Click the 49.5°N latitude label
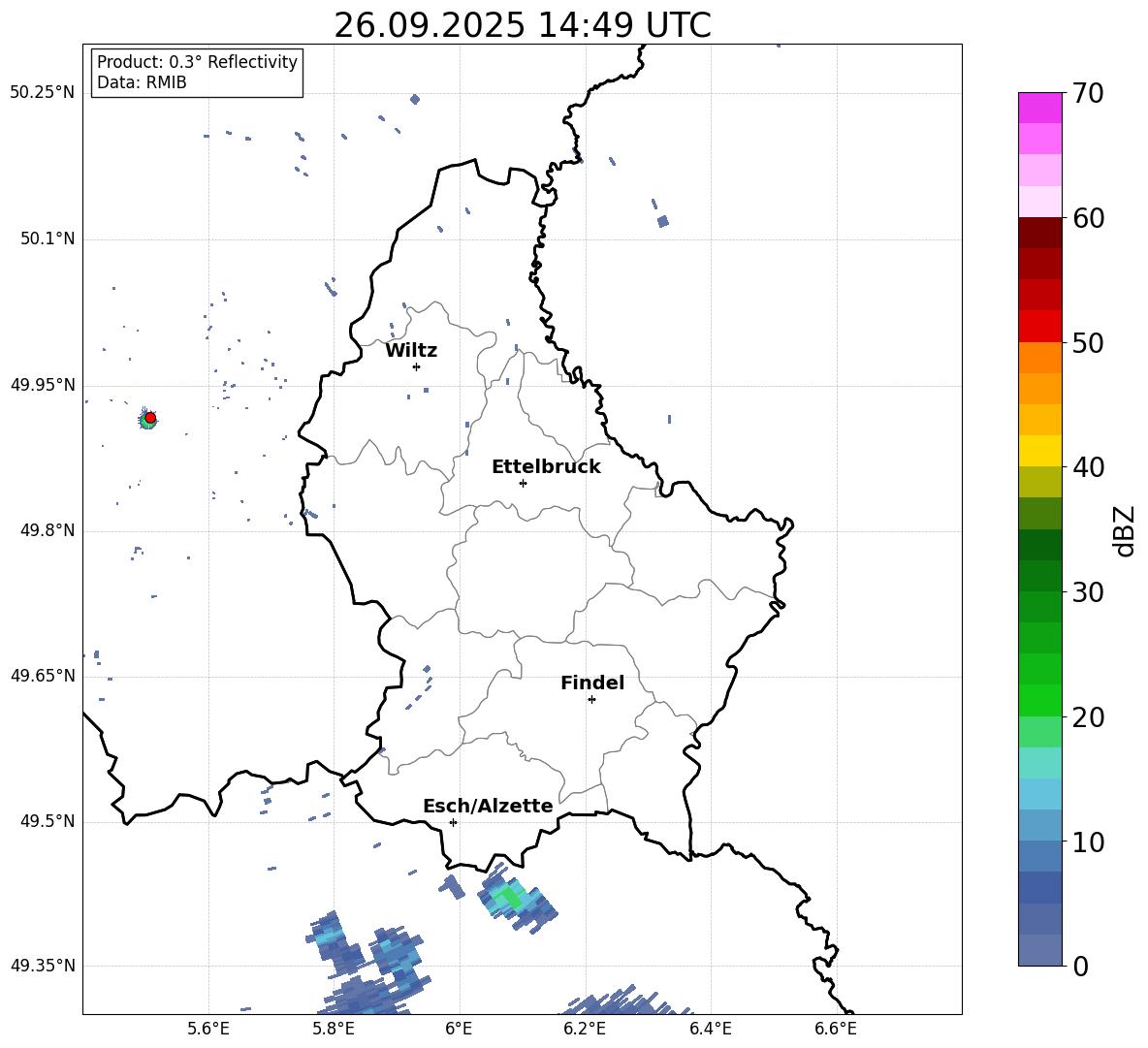This screenshot has height=1048, width=1148. coord(48,821)
